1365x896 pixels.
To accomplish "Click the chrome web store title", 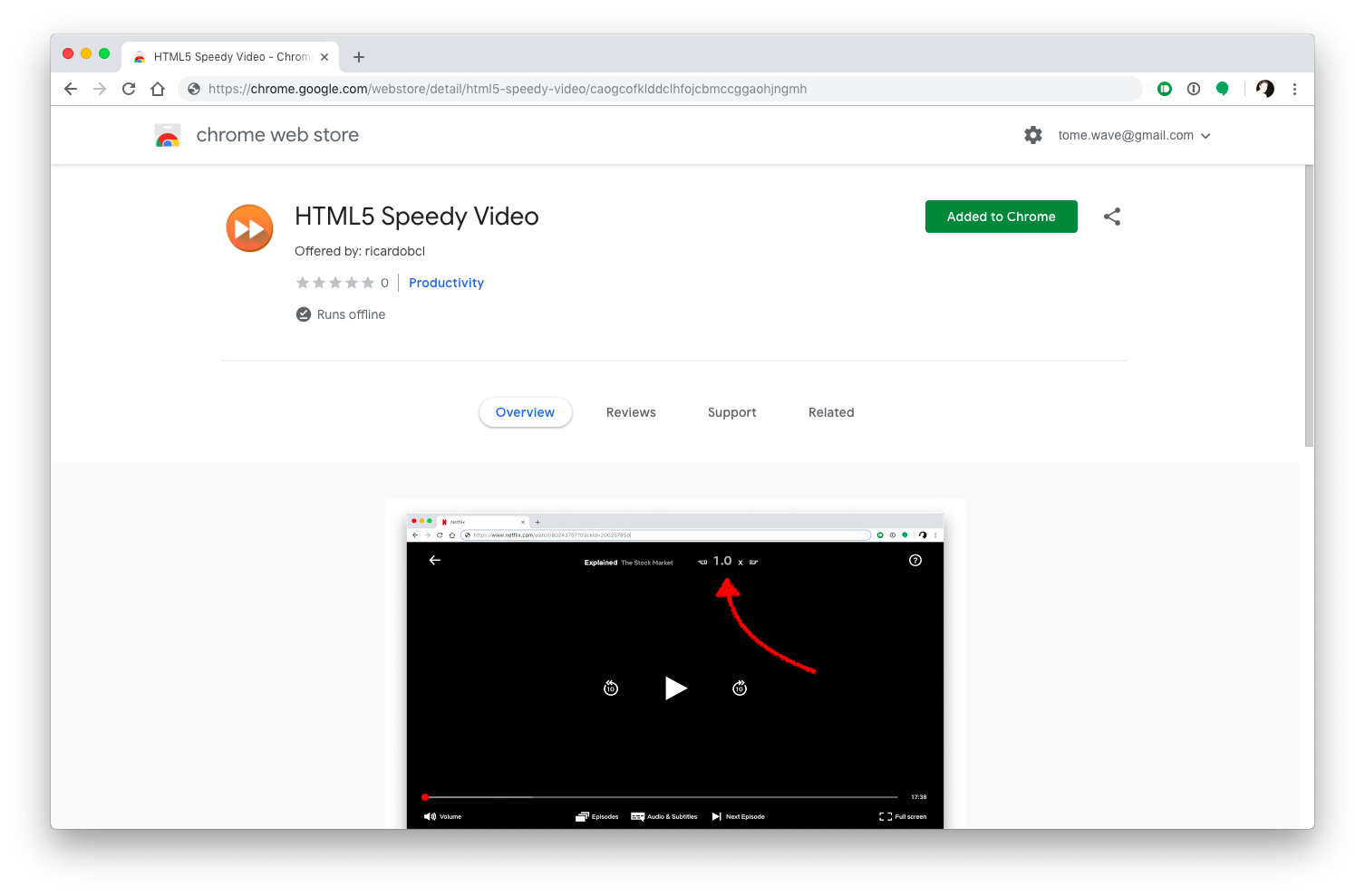I will (x=277, y=135).
